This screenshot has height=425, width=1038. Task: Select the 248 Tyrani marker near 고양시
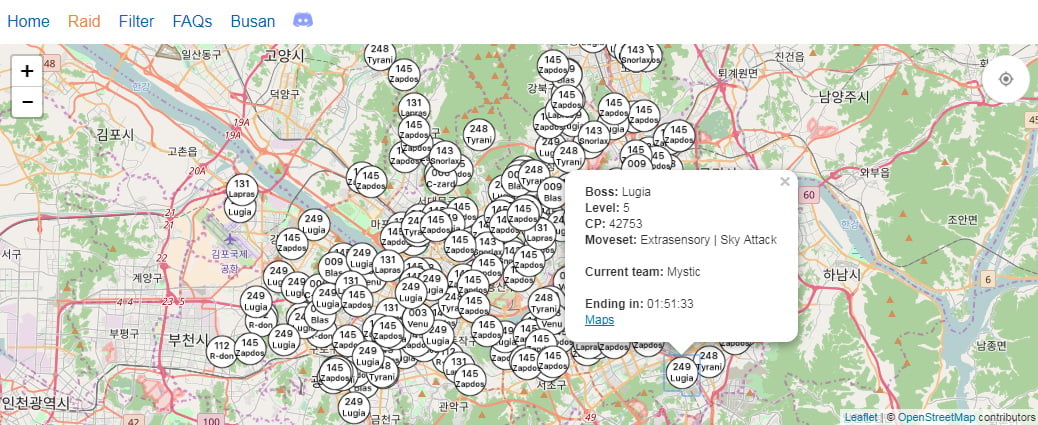(380, 54)
